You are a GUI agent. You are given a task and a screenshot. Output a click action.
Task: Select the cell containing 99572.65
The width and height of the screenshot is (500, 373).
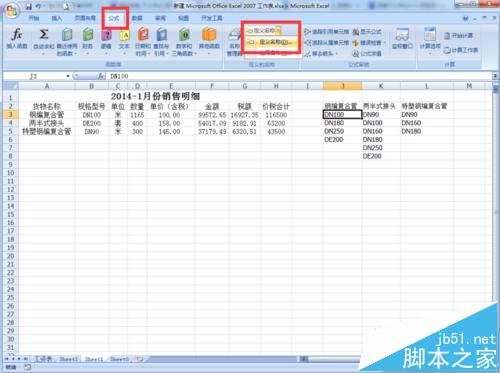point(212,115)
